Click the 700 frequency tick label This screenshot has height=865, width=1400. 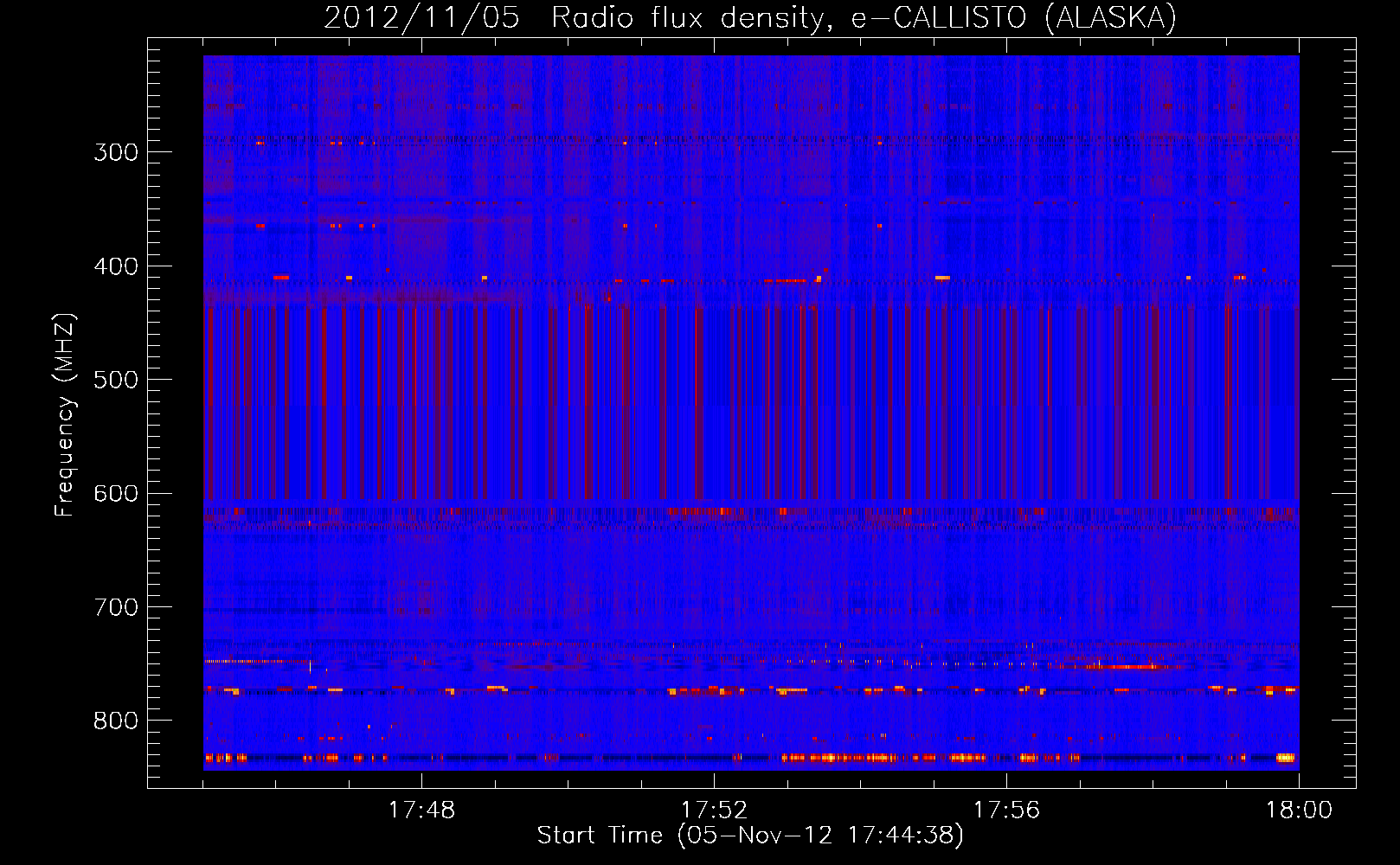tap(116, 607)
